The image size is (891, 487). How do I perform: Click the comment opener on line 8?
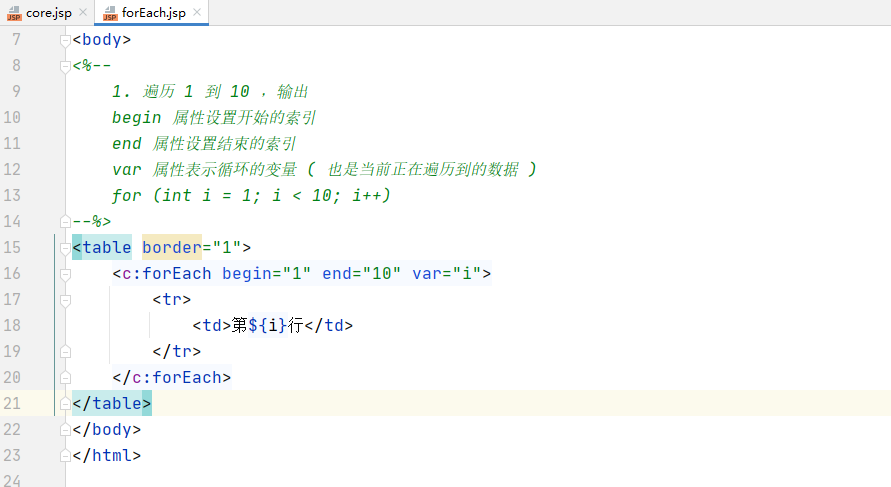coord(91,66)
